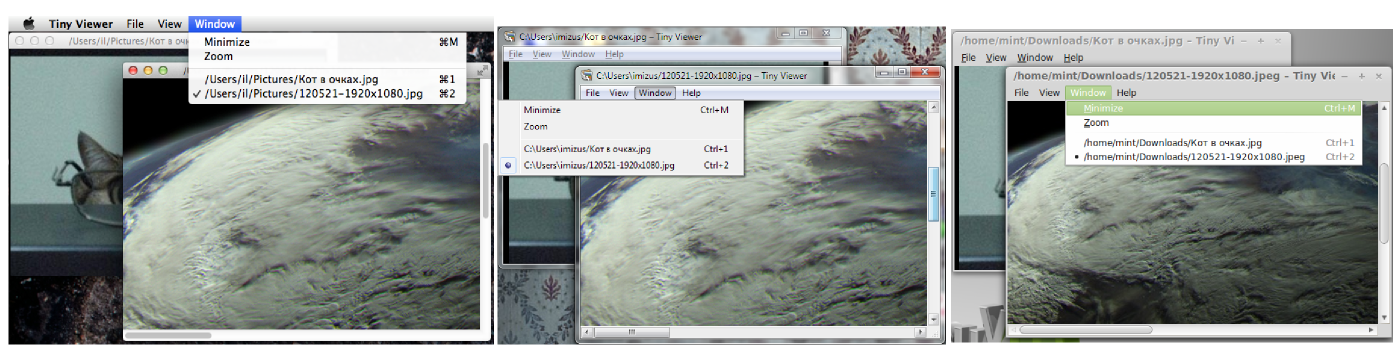Open the Help menu in Linux front window
Viewport: 1400px width, 360px height.
(x=1126, y=93)
